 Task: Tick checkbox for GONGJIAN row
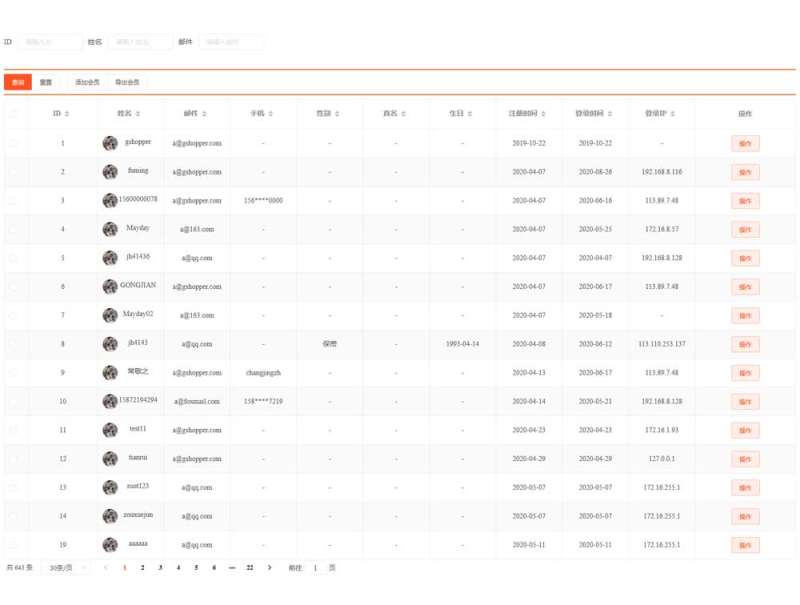13,287
